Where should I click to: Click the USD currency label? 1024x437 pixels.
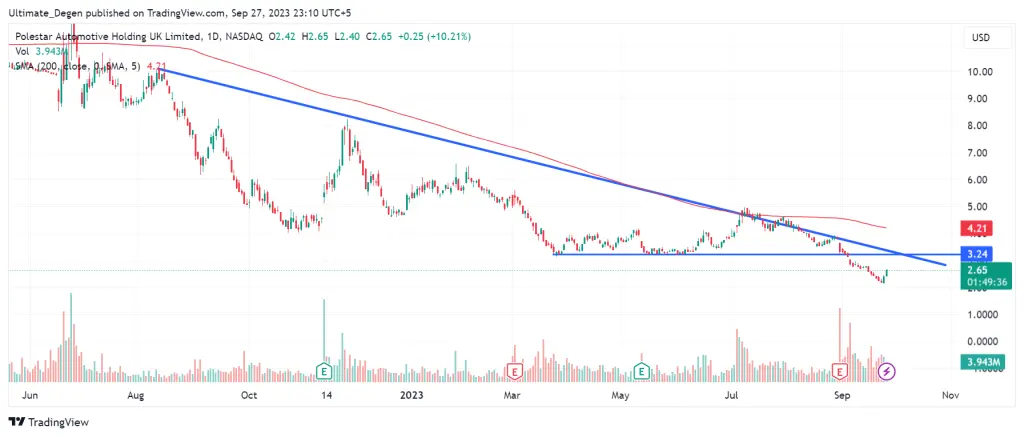tap(981, 39)
